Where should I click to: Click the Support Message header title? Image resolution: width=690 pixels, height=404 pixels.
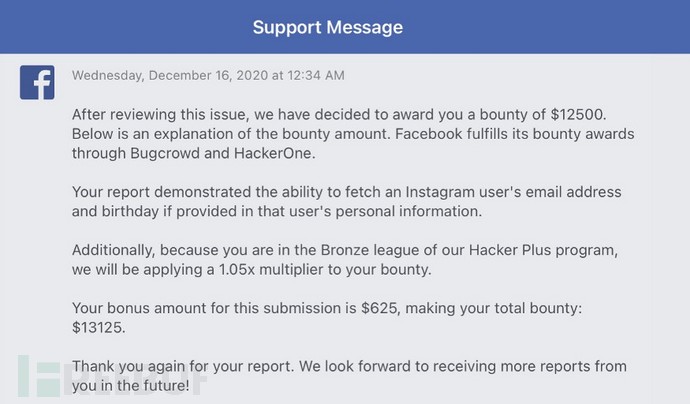pyautogui.click(x=328, y=27)
